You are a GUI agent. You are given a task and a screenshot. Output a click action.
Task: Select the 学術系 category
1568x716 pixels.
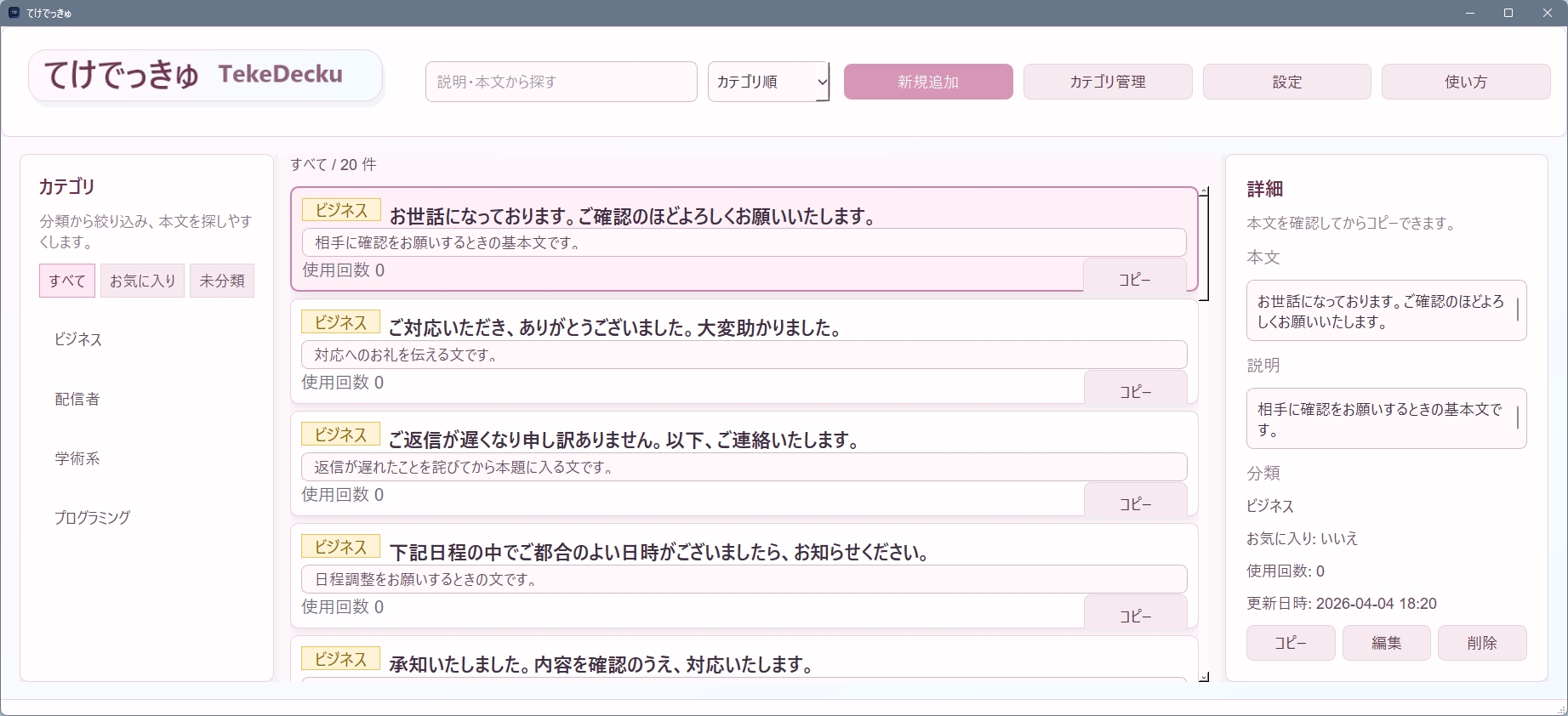(x=77, y=458)
